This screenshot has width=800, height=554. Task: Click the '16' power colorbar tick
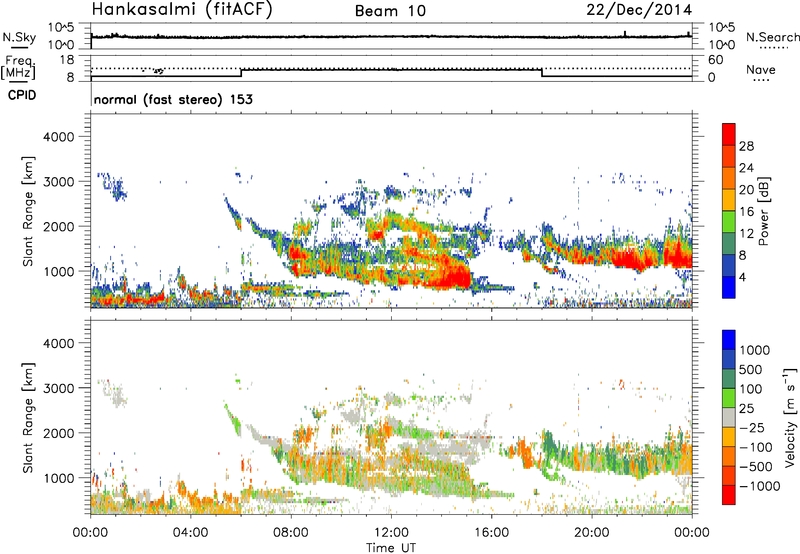click(x=746, y=211)
